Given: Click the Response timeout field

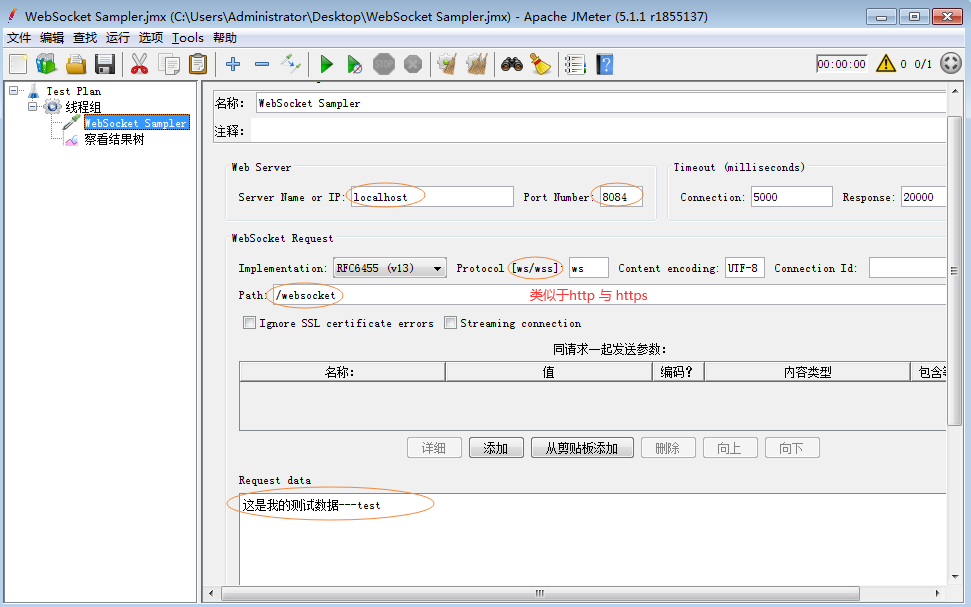Looking at the screenshot, I should point(923,197).
